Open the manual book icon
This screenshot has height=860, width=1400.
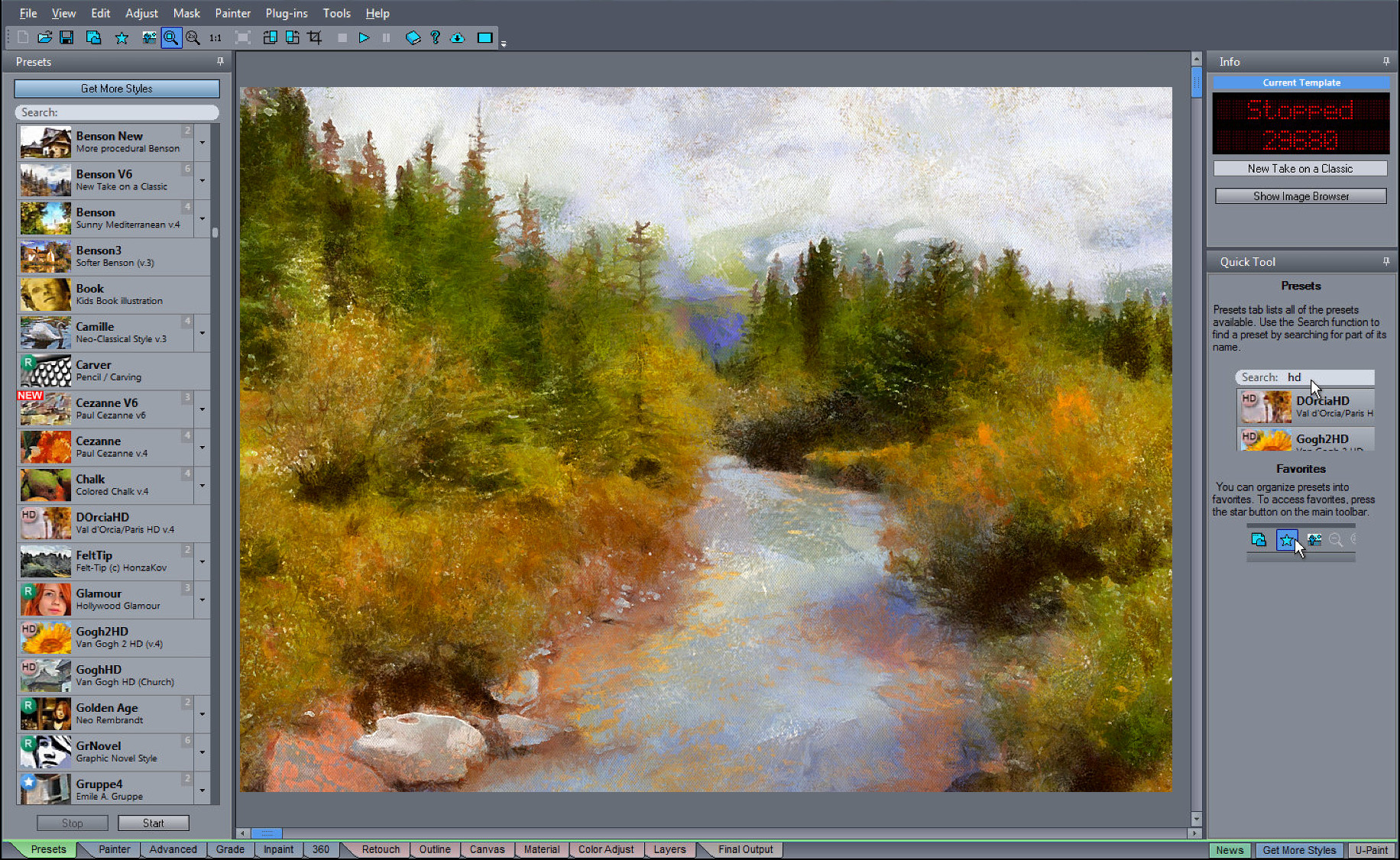(x=413, y=37)
